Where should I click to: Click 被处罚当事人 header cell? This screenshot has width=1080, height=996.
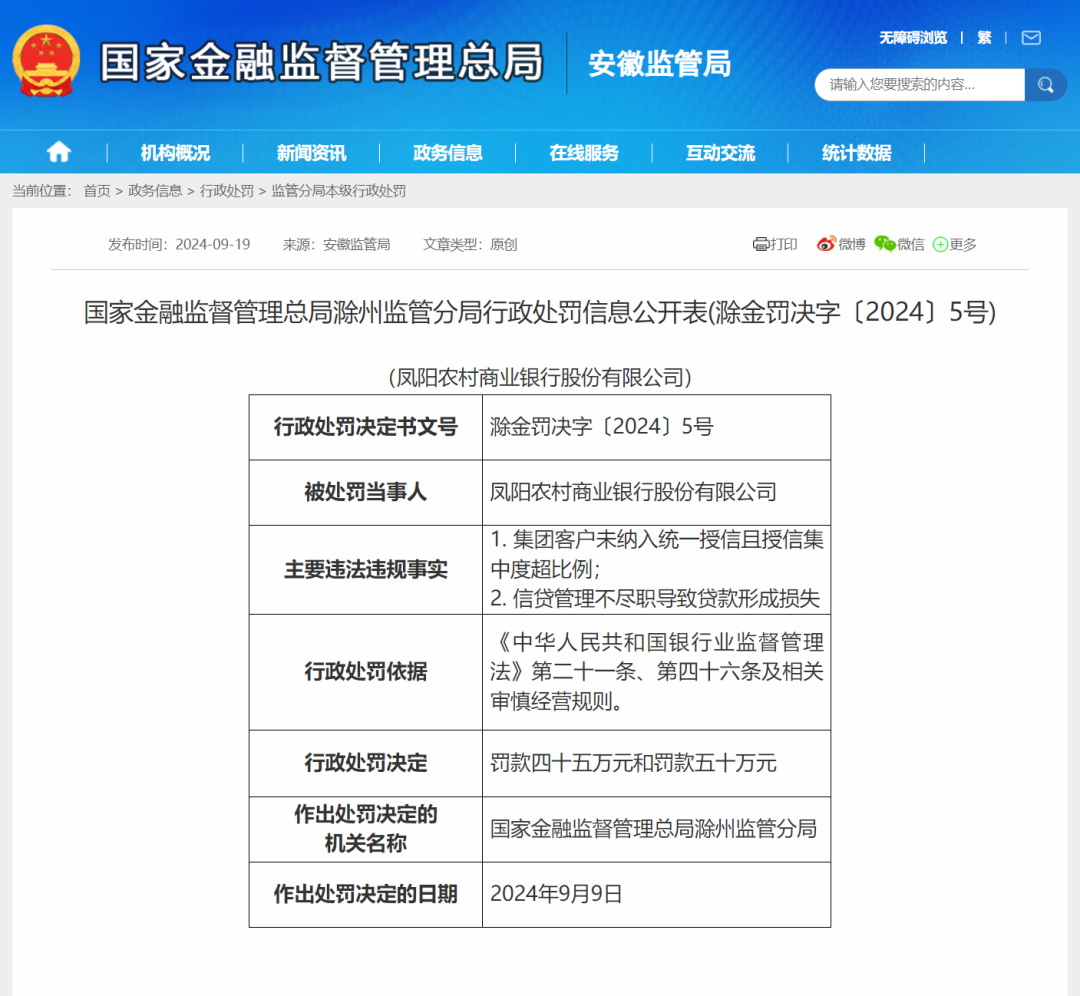point(366,492)
